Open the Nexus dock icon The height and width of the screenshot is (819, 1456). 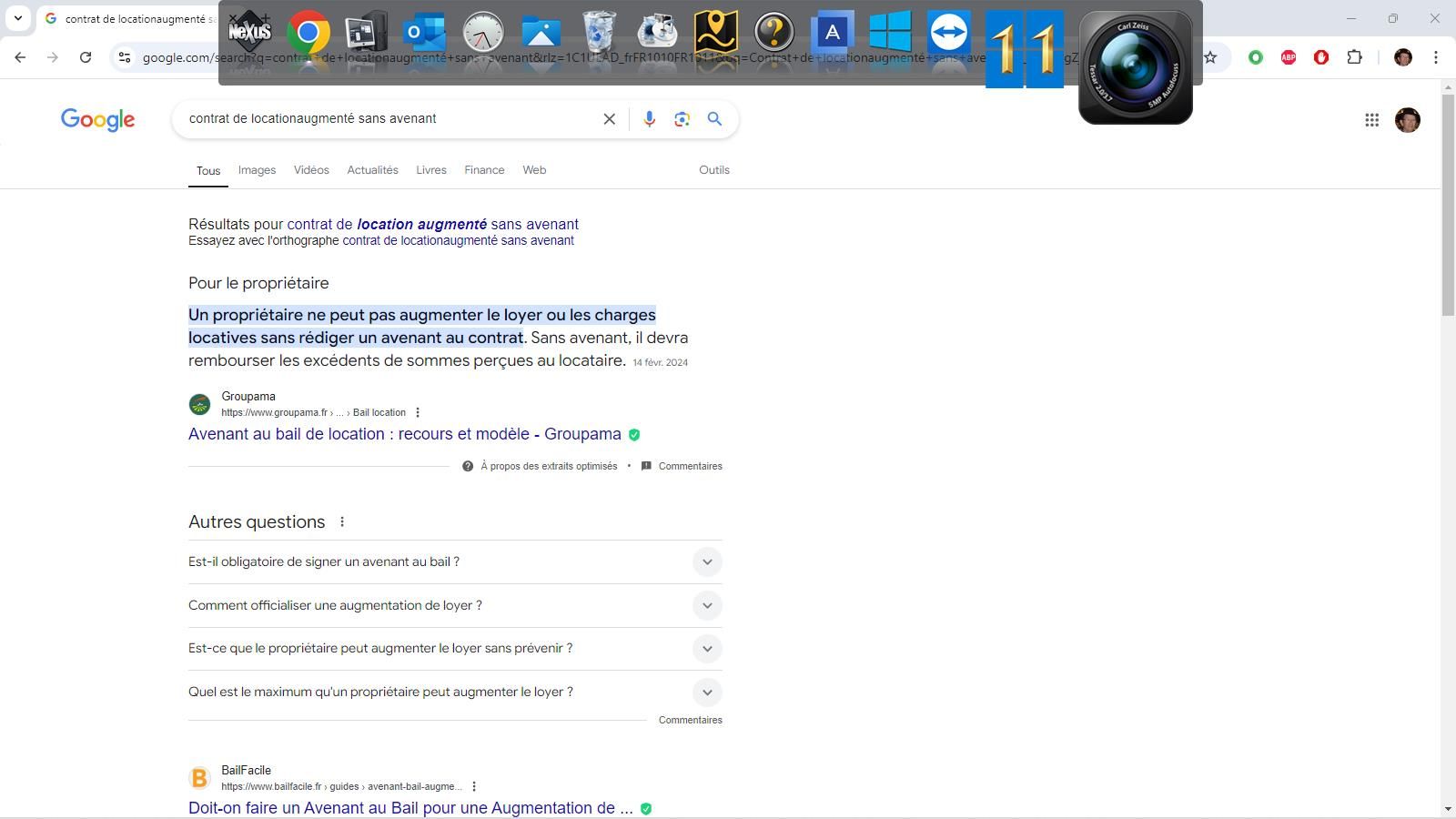coord(249,33)
